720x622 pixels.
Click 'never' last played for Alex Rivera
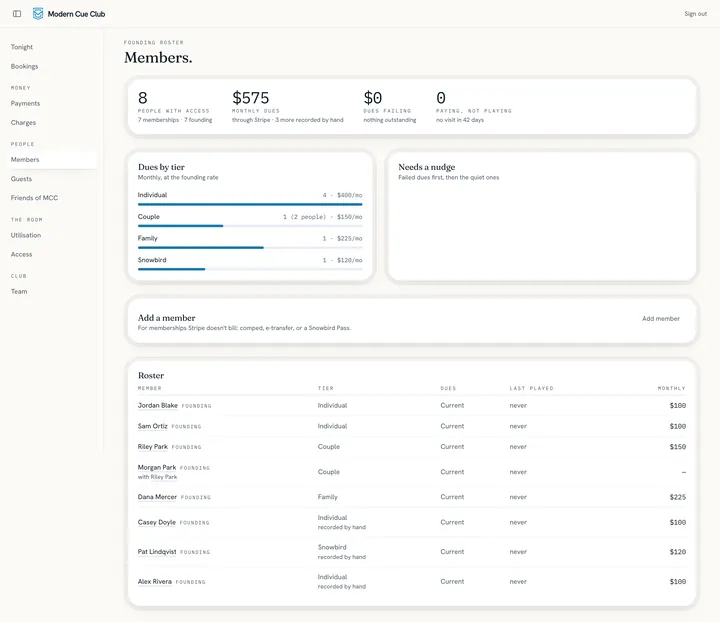pyautogui.click(x=518, y=582)
